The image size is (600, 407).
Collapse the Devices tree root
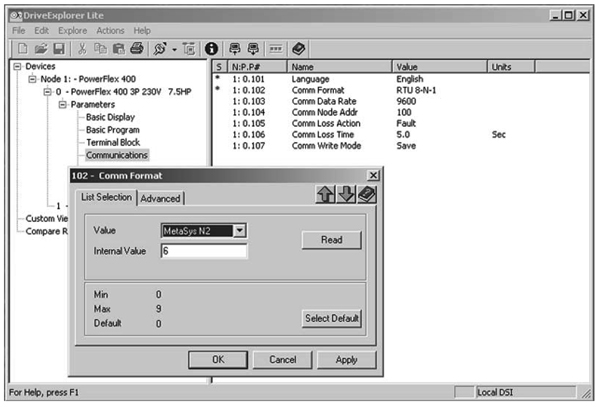pyautogui.click(x=13, y=67)
